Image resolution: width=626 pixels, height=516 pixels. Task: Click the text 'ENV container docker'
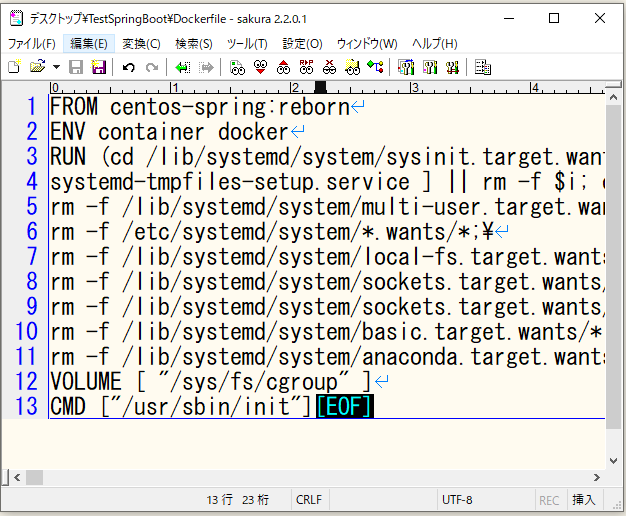point(169,132)
